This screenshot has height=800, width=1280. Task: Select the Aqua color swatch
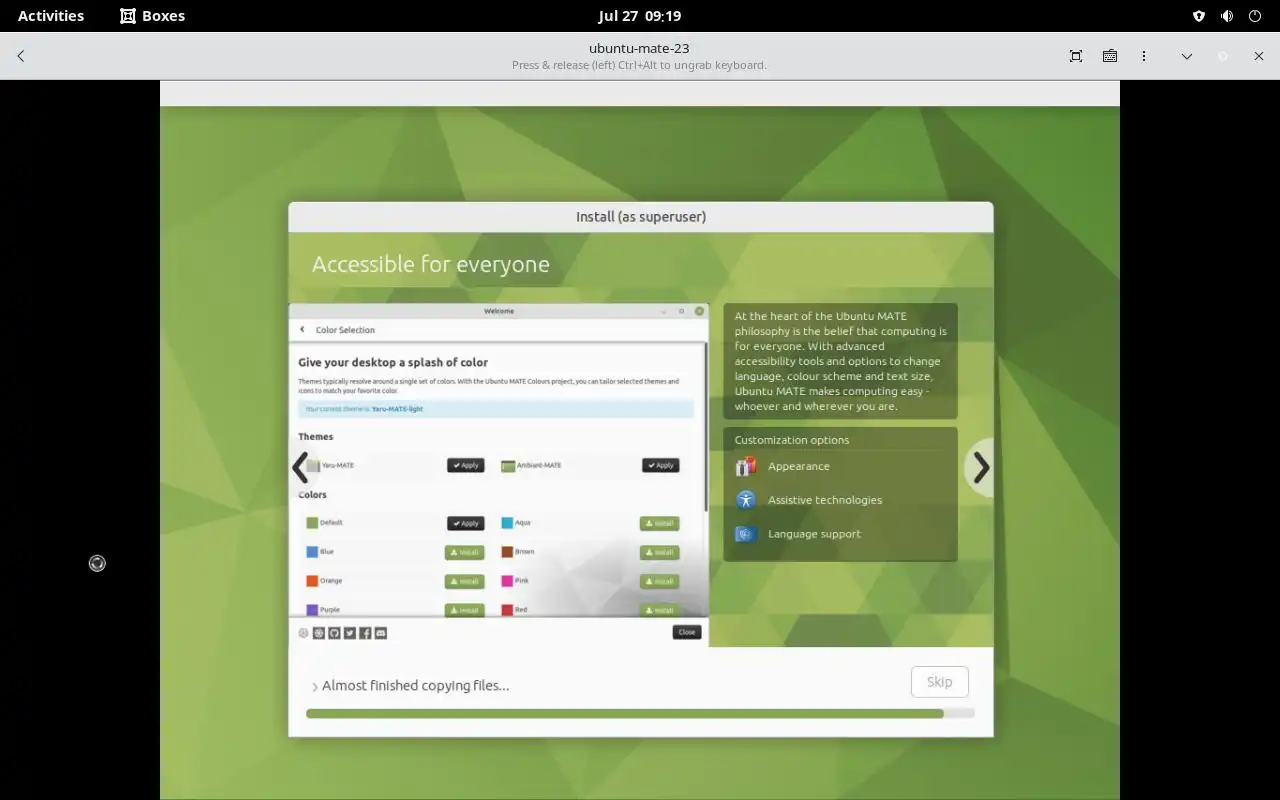507,523
